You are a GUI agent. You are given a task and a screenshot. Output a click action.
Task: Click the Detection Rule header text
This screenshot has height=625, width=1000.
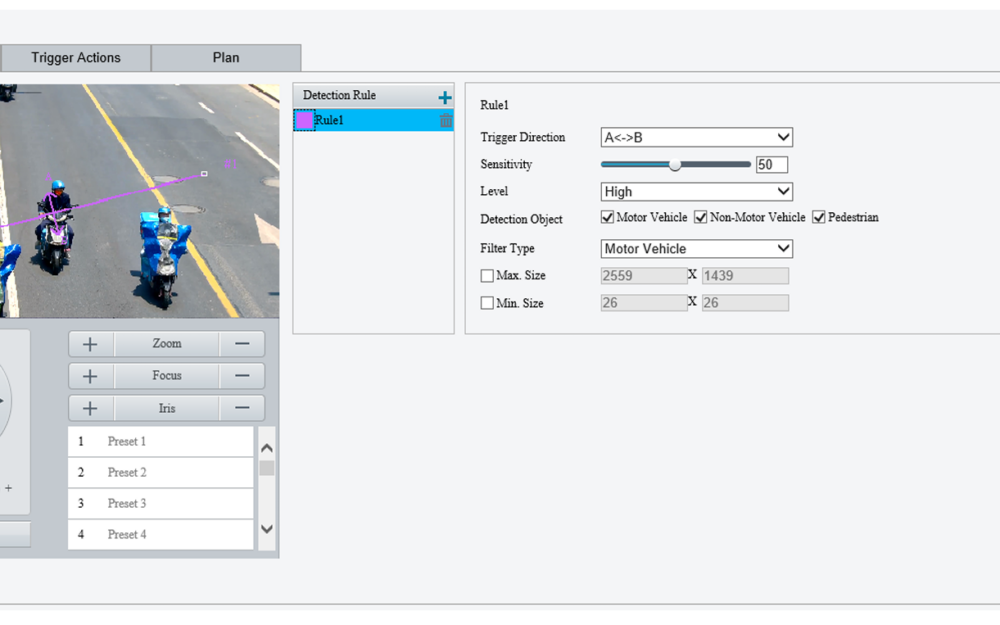tap(339, 95)
